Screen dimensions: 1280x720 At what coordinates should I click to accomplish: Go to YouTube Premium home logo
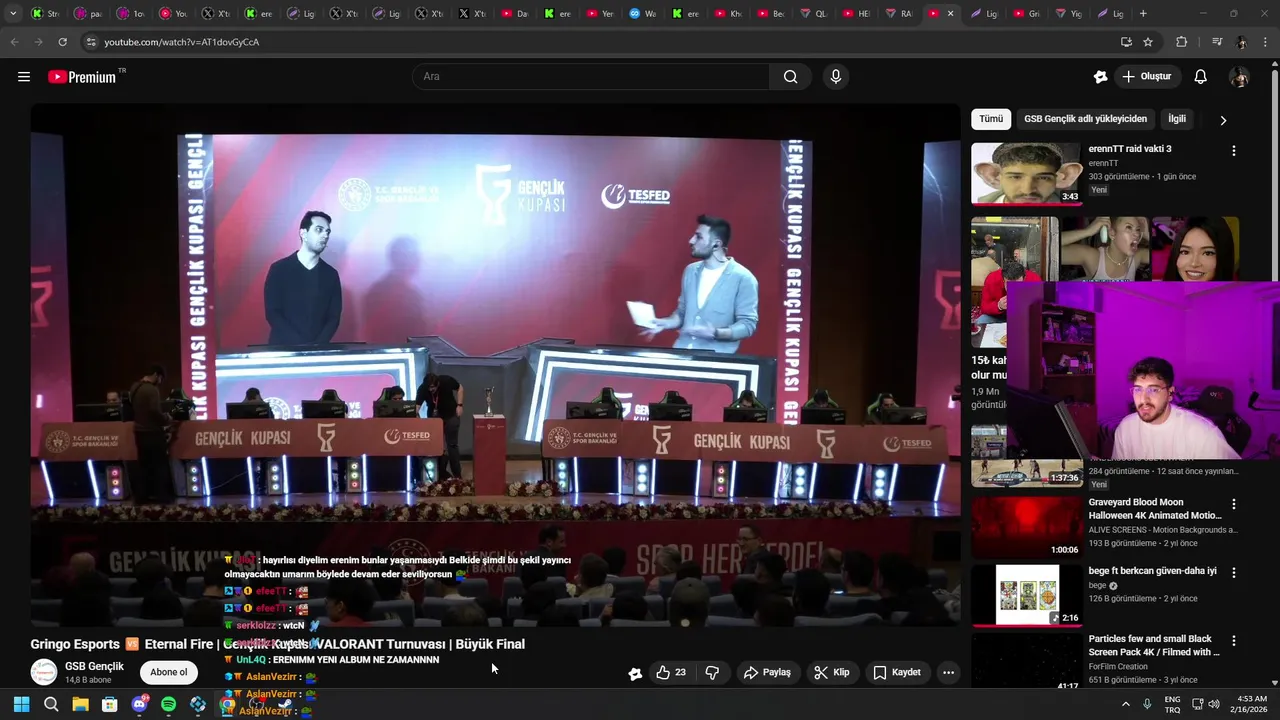[82, 77]
